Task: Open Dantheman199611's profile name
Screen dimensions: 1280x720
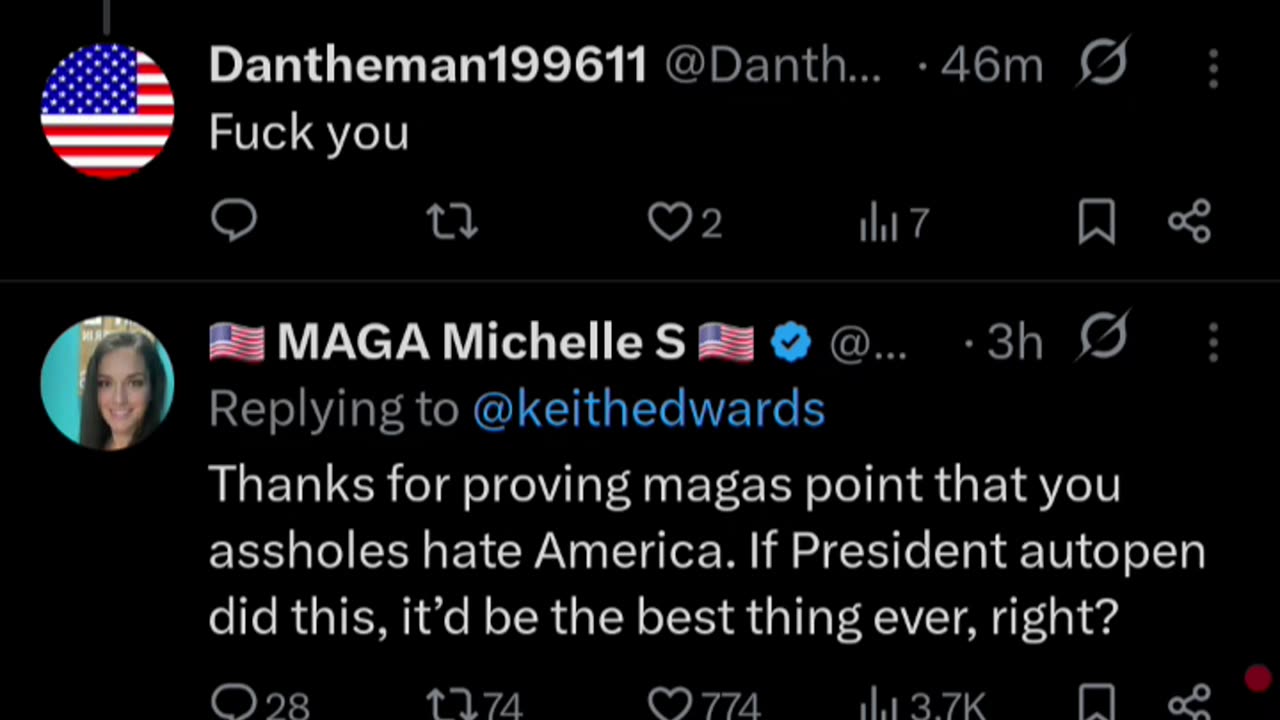Action: (428, 66)
